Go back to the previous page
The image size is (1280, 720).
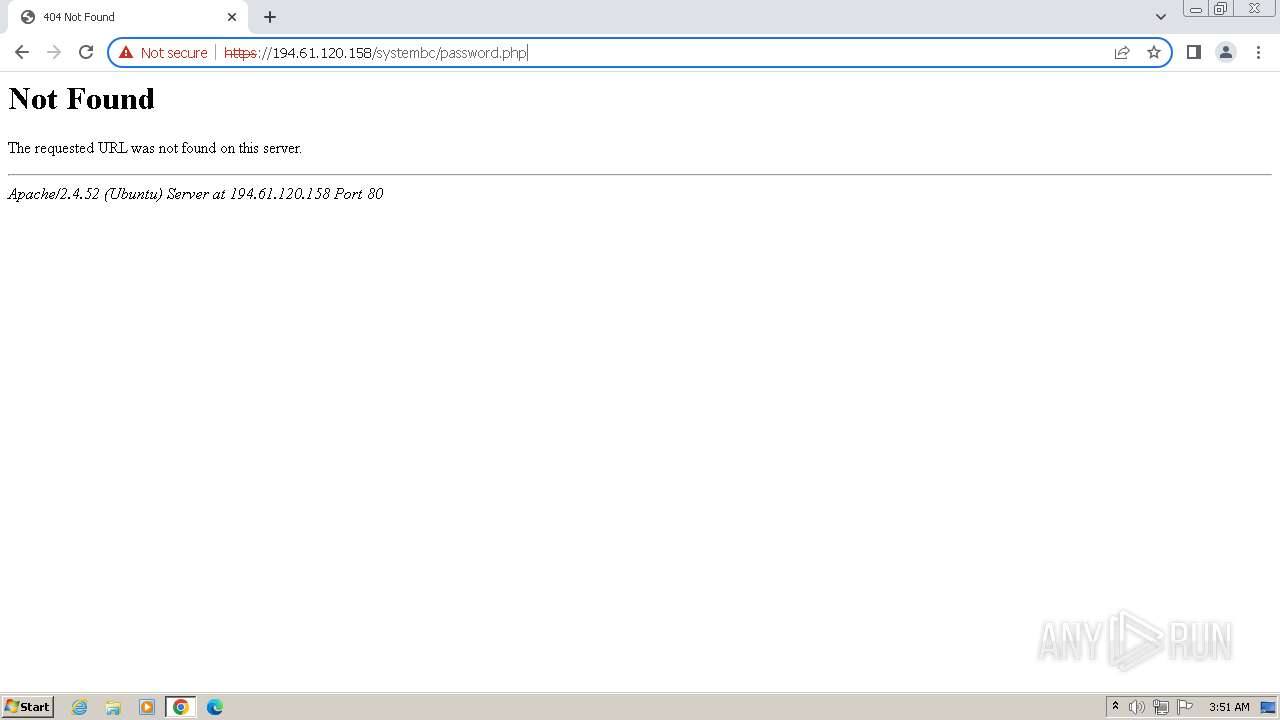[22, 52]
